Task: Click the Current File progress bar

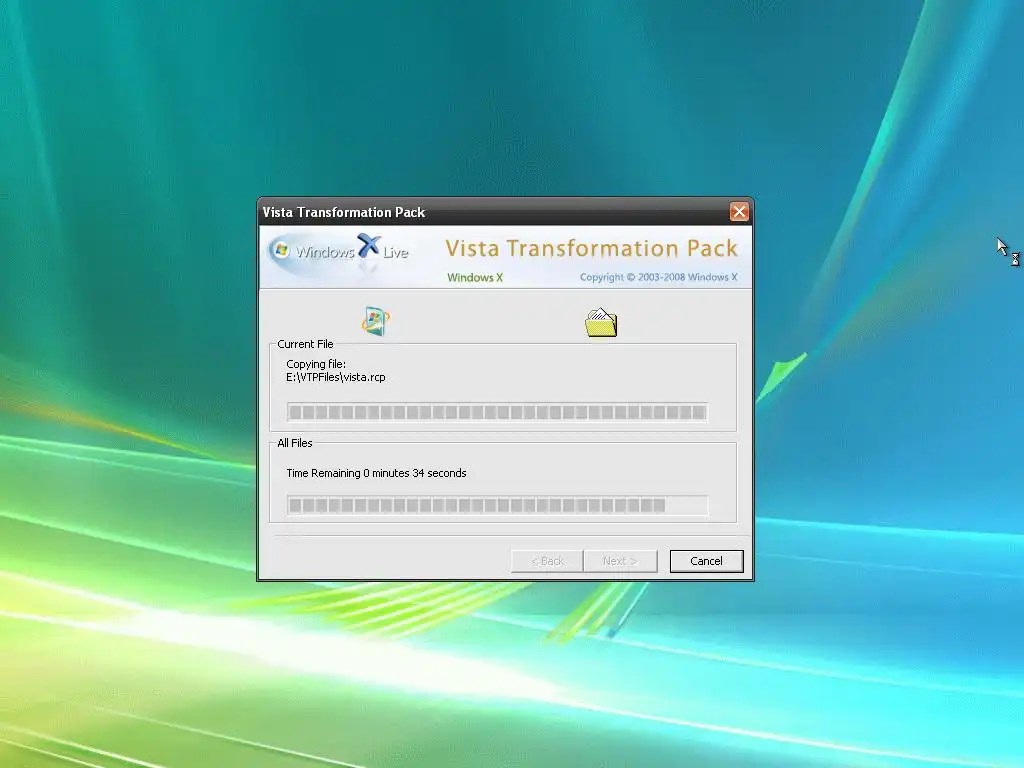Action: pyautogui.click(x=498, y=412)
